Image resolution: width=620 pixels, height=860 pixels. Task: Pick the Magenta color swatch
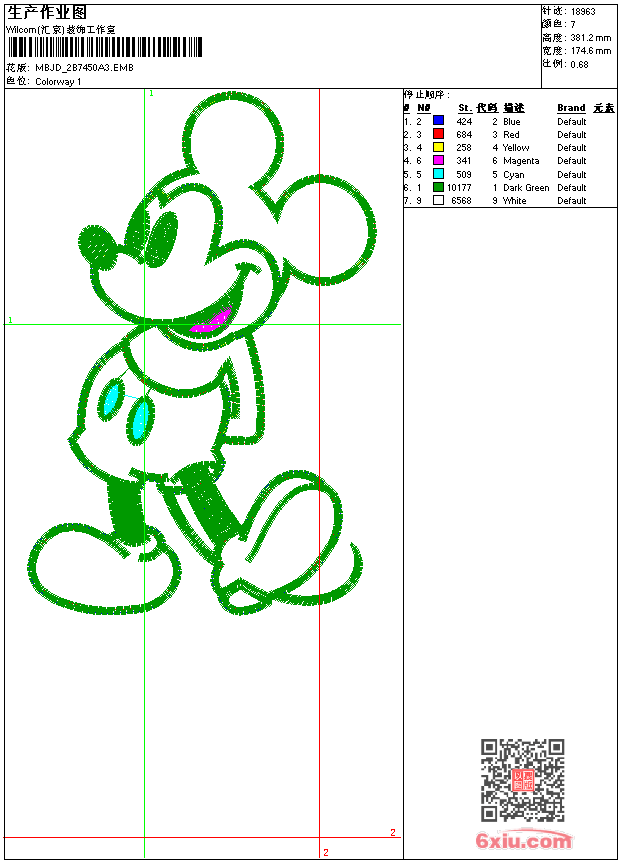[x=438, y=160]
